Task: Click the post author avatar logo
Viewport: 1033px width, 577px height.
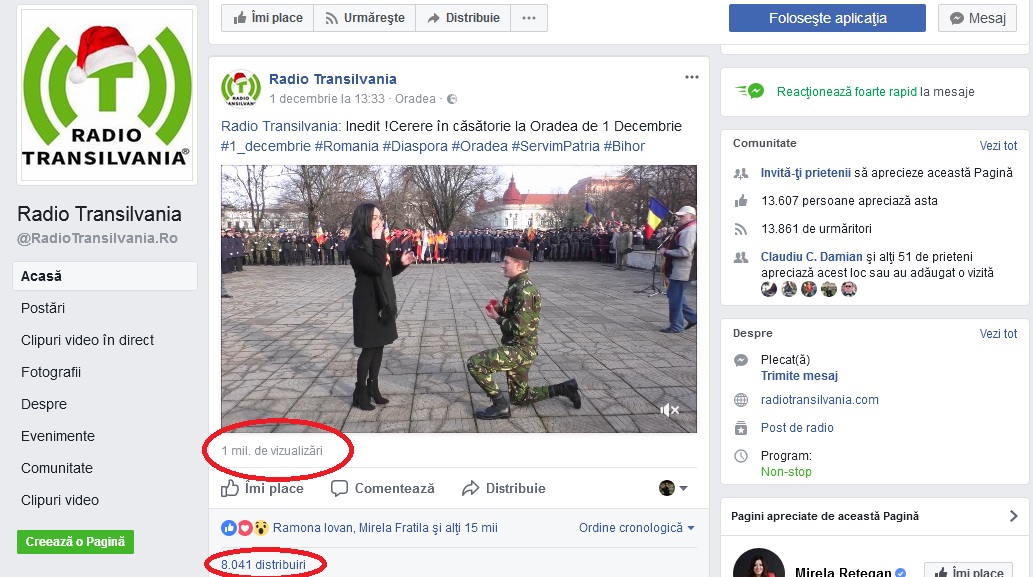Action: click(x=240, y=89)
